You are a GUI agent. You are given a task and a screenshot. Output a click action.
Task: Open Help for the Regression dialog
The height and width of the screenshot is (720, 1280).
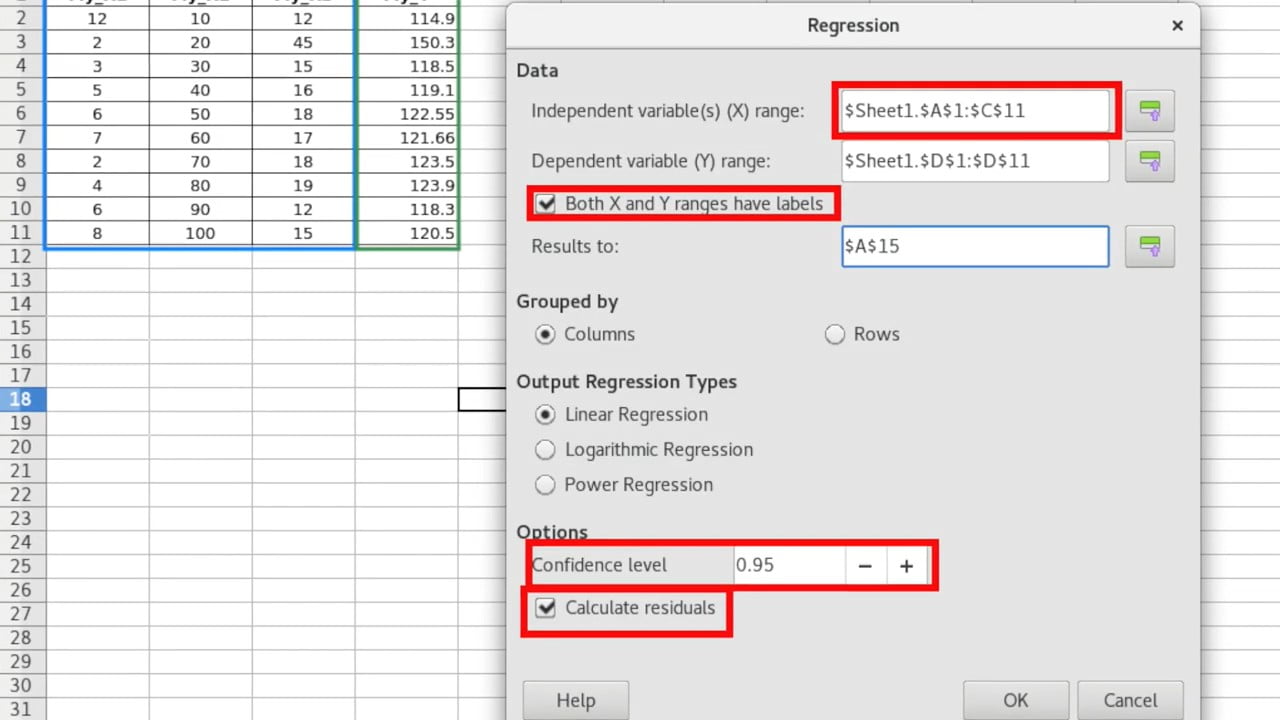(x=576, y=700)
